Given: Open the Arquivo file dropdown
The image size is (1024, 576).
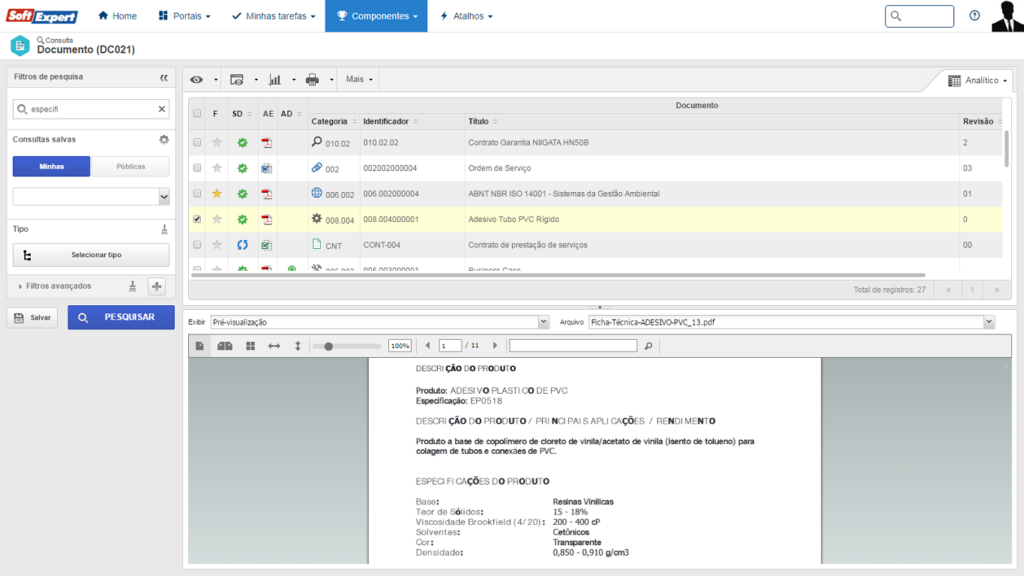Looking at the screenshot, I should pyautogui.click(x=989, y=322).
